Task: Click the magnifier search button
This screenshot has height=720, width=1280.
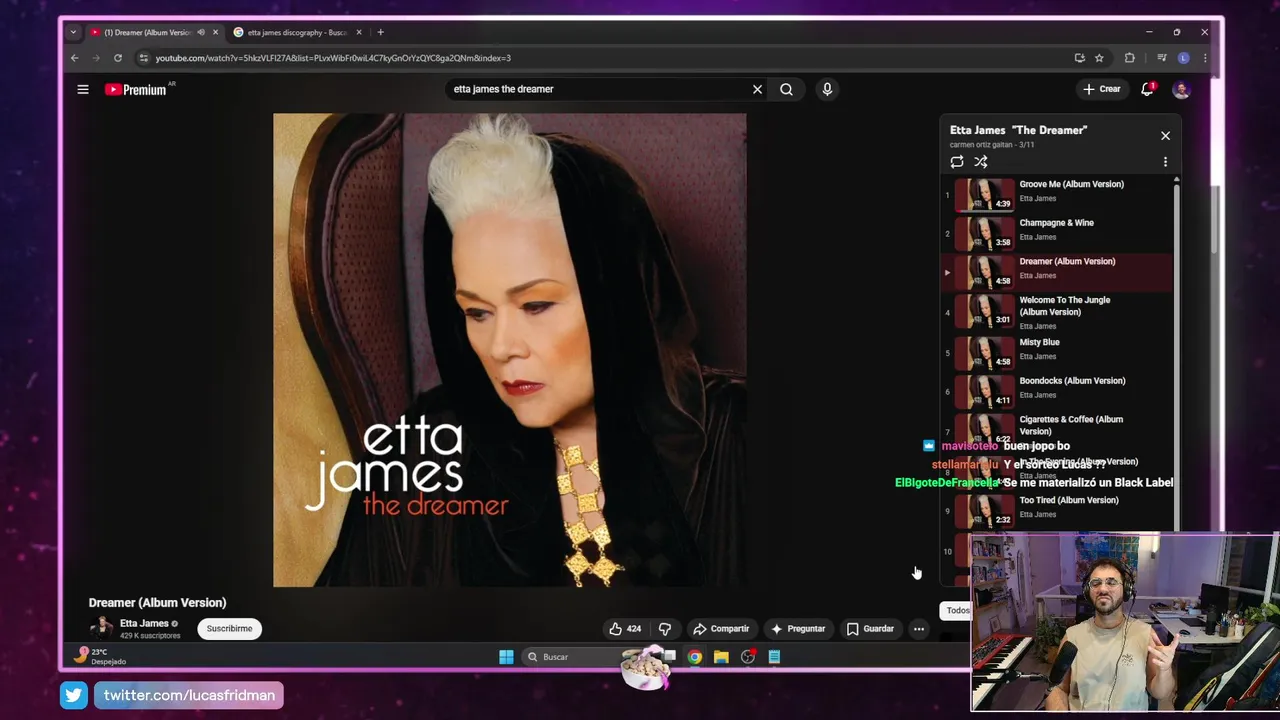Action: click(x=786, y=89)
